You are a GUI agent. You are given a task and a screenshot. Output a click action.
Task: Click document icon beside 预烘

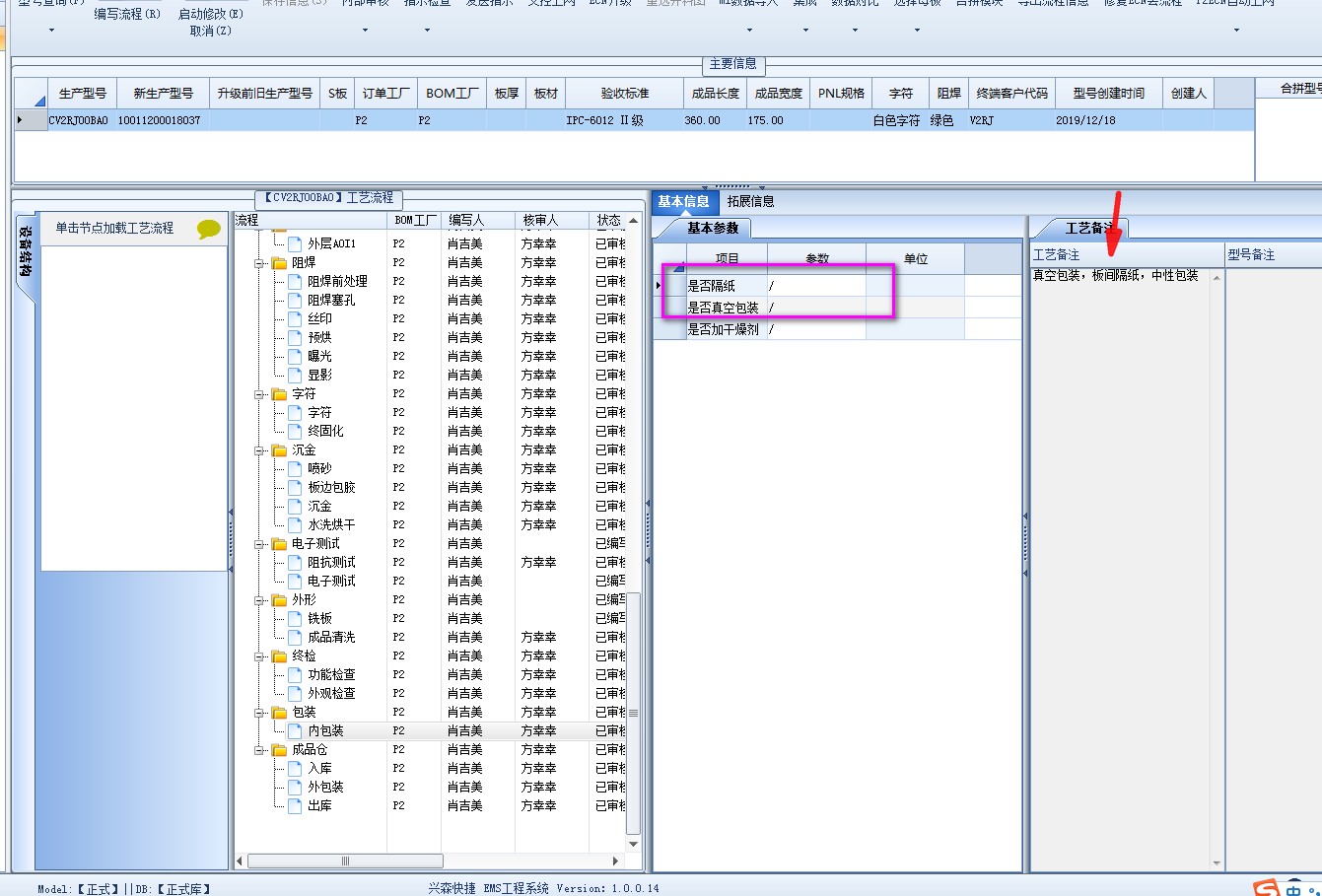pyautogui.click(x=295, y=338)
